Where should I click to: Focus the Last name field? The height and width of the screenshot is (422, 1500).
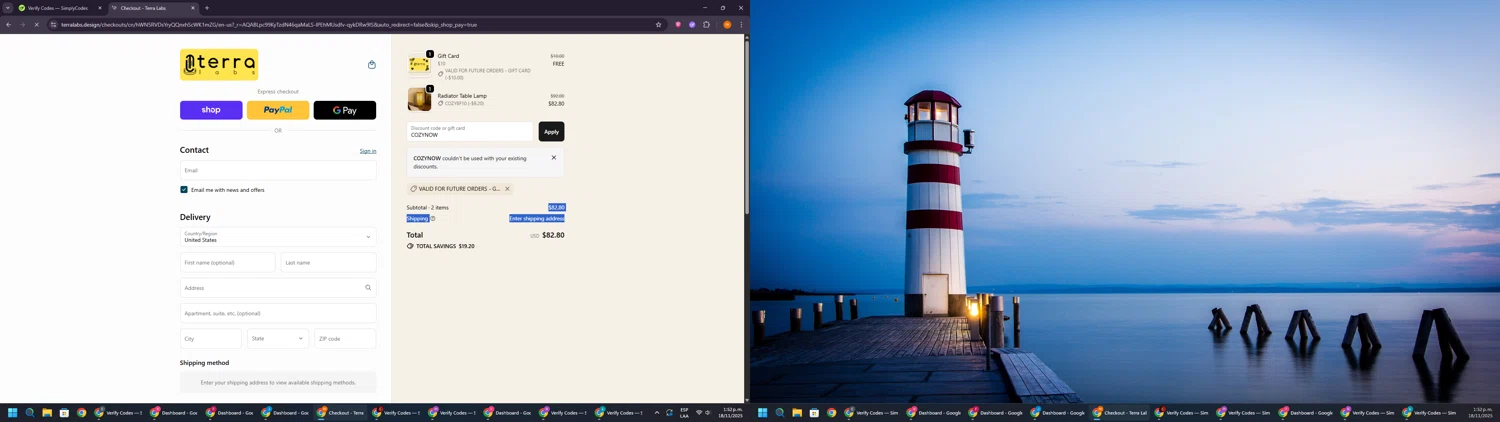(329, 262)
